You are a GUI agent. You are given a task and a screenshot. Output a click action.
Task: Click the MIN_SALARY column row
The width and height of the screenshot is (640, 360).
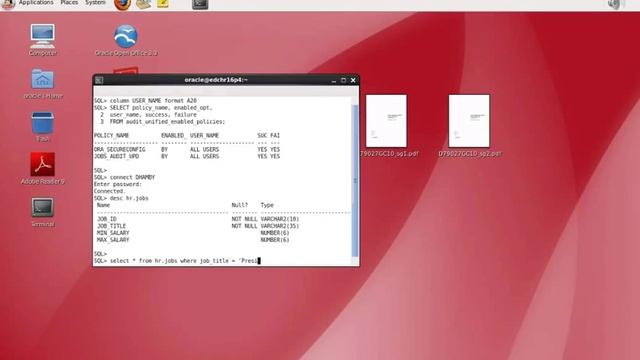pyautogui.click(x=193, y=233)
